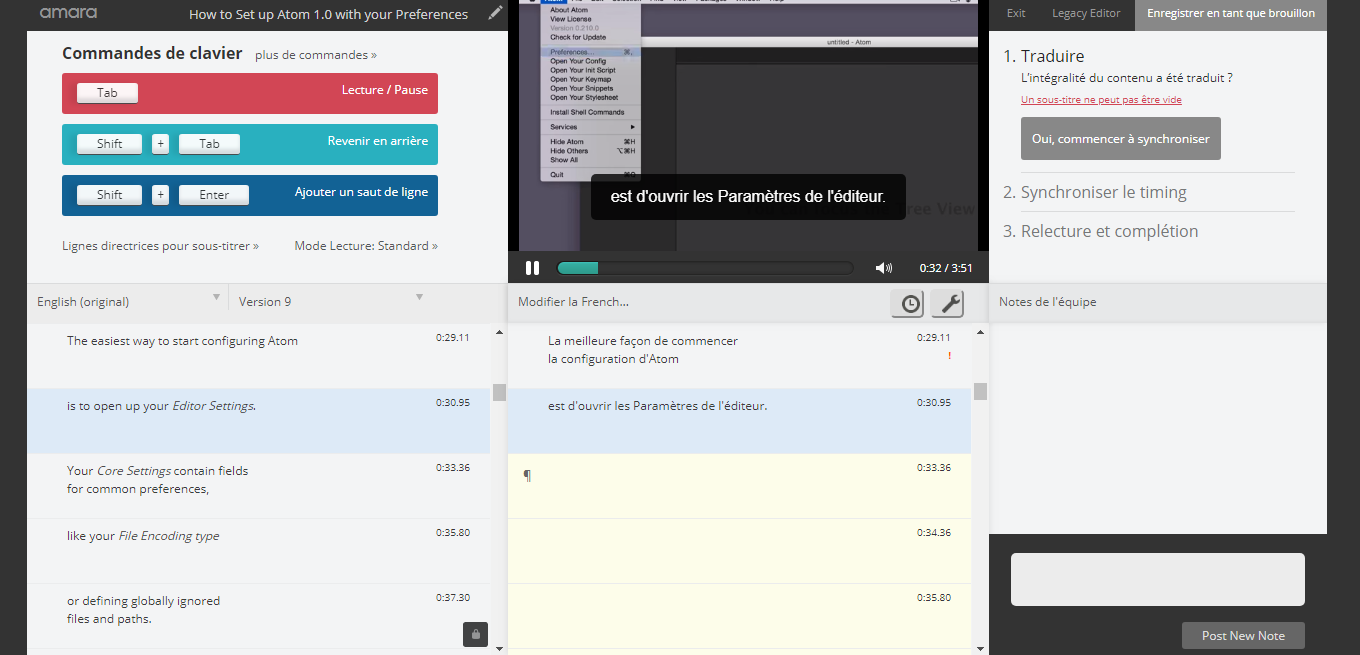This screenshot has height=655, width=1360.
Task: Edit video title with pencil icon
Action: (496, 13)
